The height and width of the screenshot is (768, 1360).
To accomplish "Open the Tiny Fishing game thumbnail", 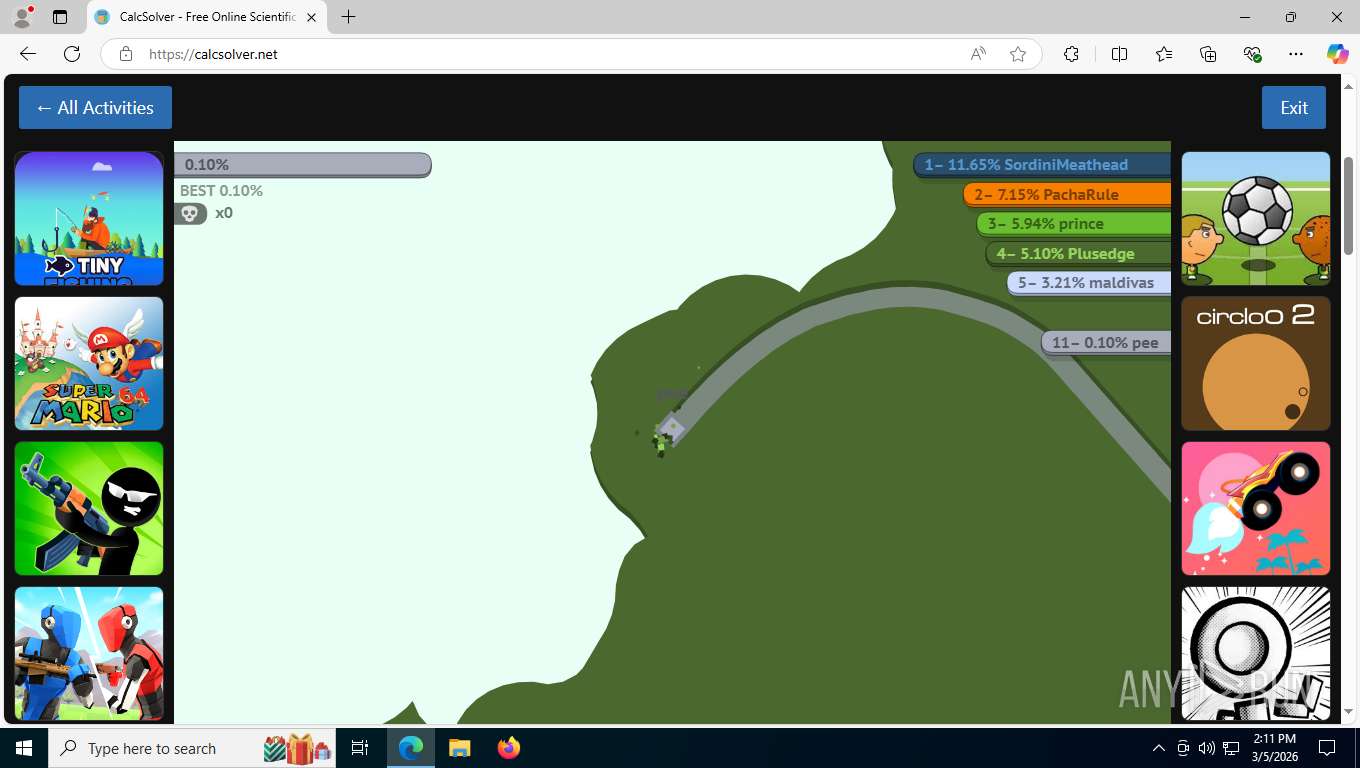I will (89, 218).
